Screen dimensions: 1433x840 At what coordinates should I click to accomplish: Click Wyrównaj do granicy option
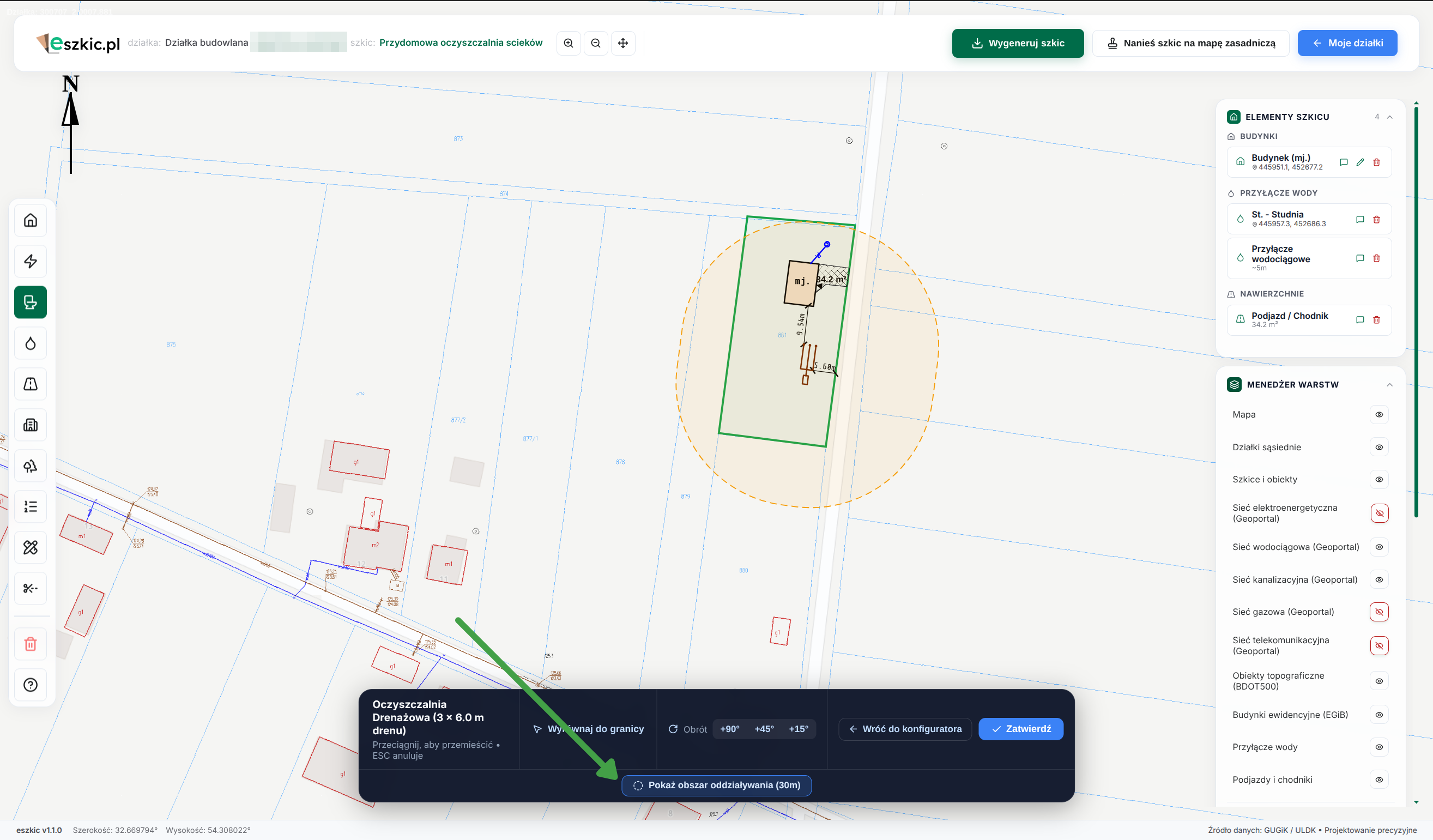coord(589,729)
